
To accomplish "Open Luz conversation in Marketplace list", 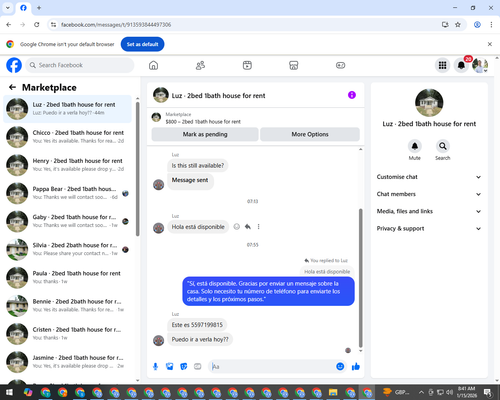I will (68, 109).
